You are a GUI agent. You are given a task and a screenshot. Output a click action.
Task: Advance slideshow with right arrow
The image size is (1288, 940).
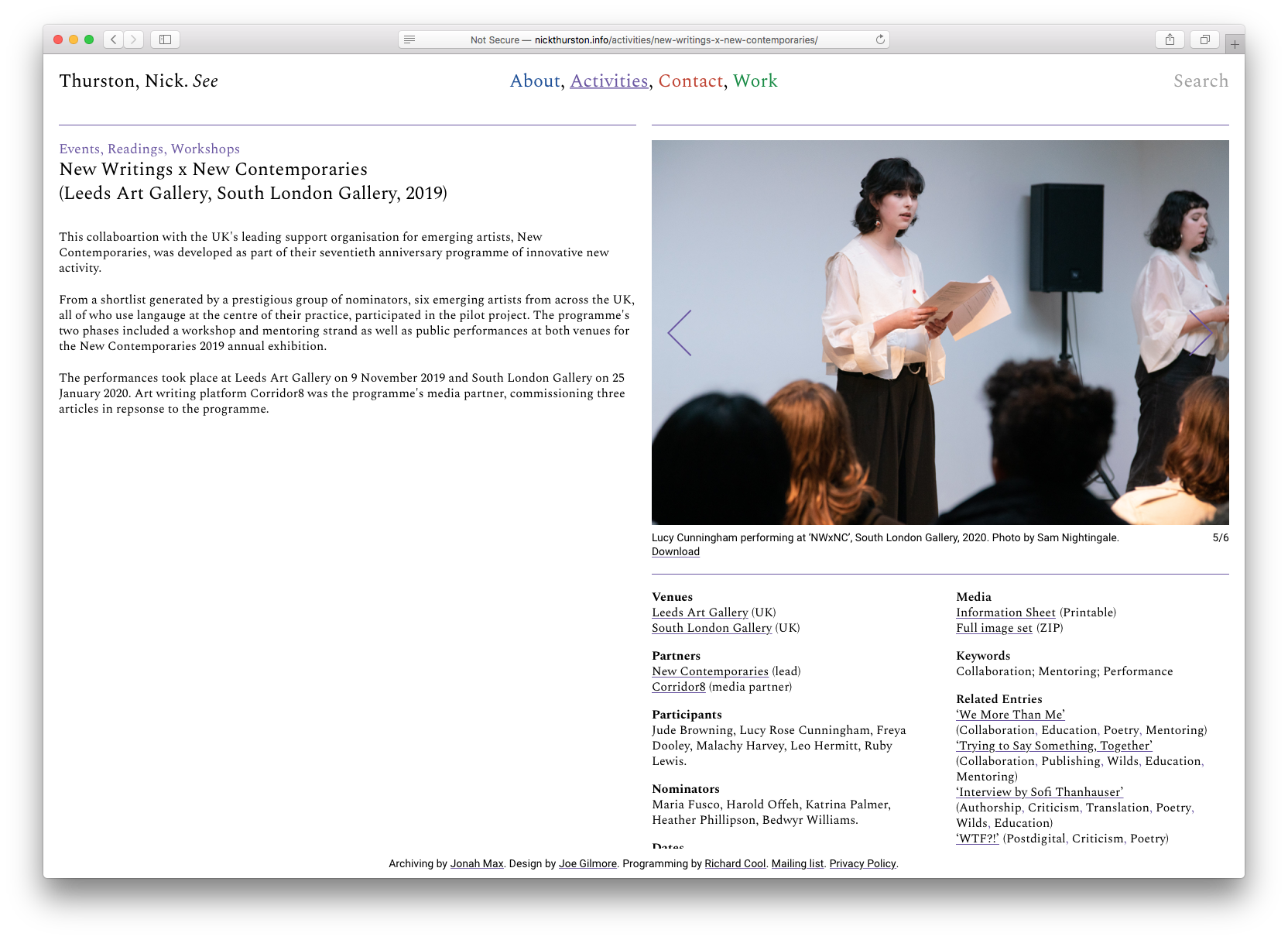[1201, 333]
